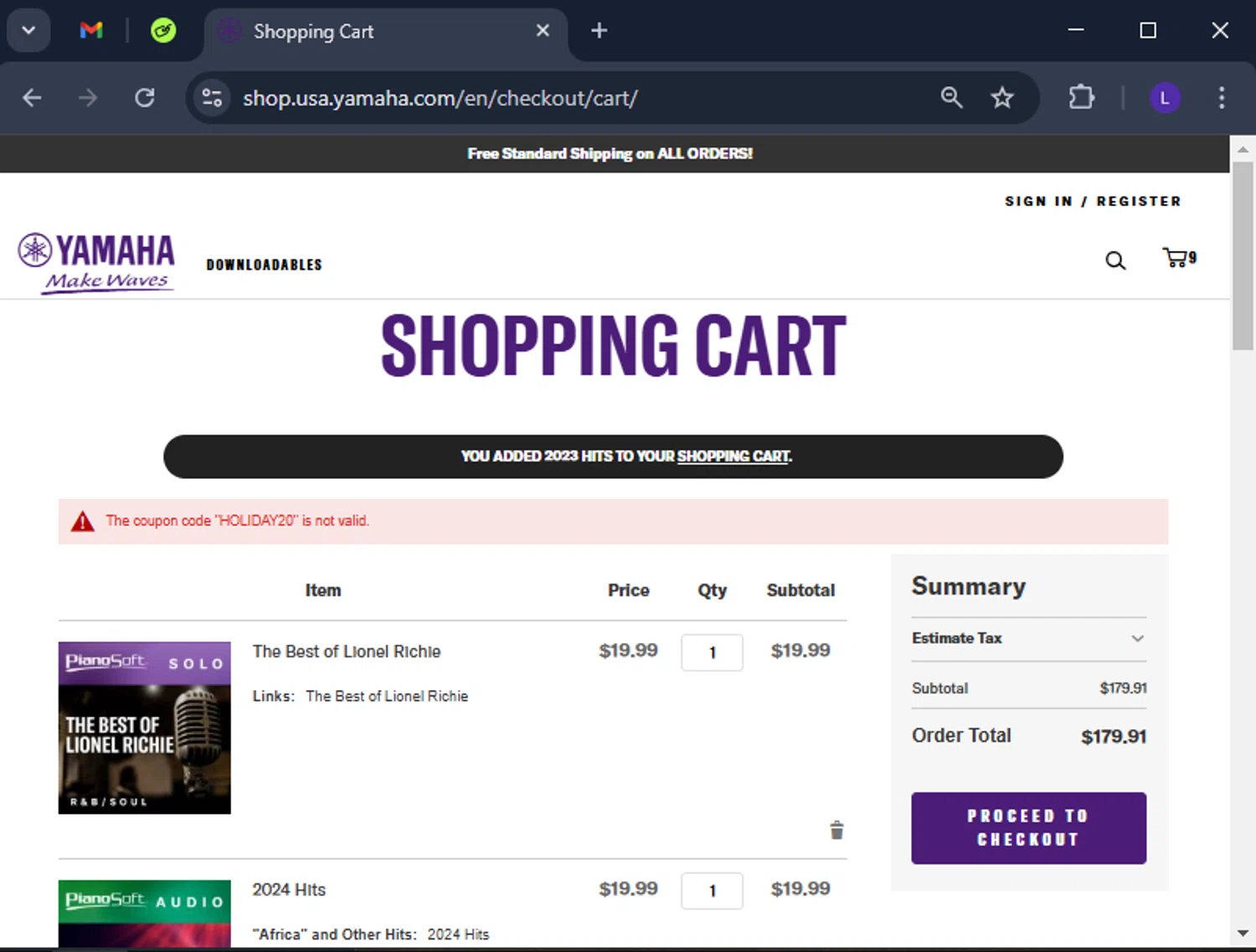Close the Shopping Cart tab
1256x952 pixels.
pos(543,31)
